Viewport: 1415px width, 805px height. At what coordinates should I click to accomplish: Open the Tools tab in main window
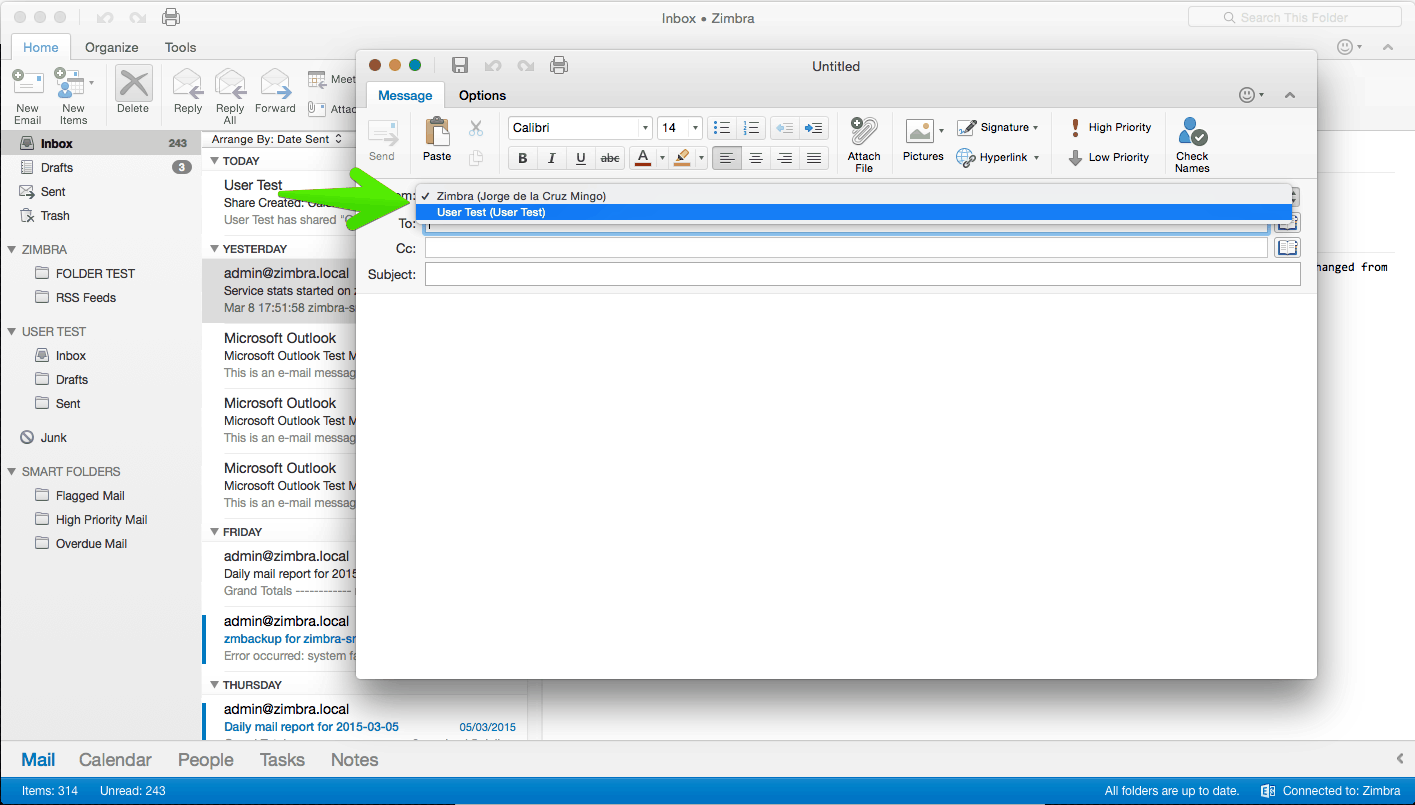pyautogui.click(x=181, y=47)
